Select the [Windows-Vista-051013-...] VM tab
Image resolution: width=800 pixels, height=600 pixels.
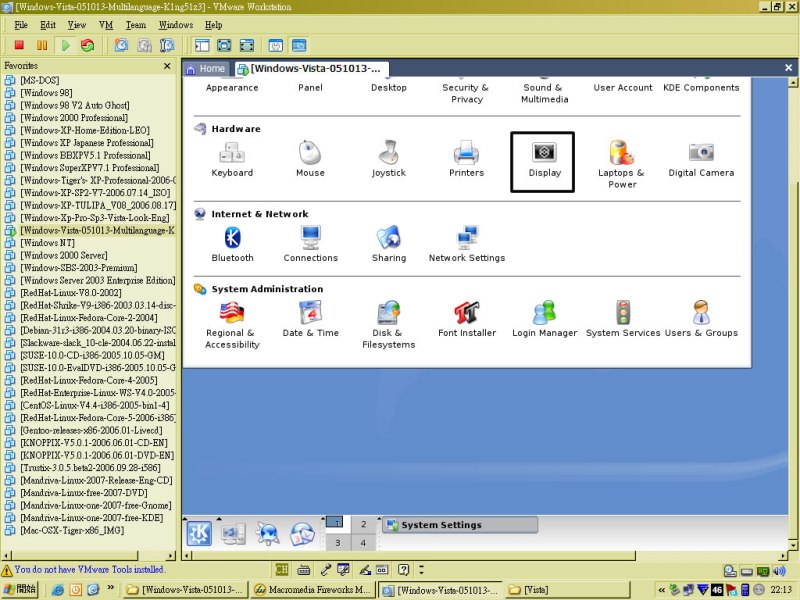(x=310, y=68)
